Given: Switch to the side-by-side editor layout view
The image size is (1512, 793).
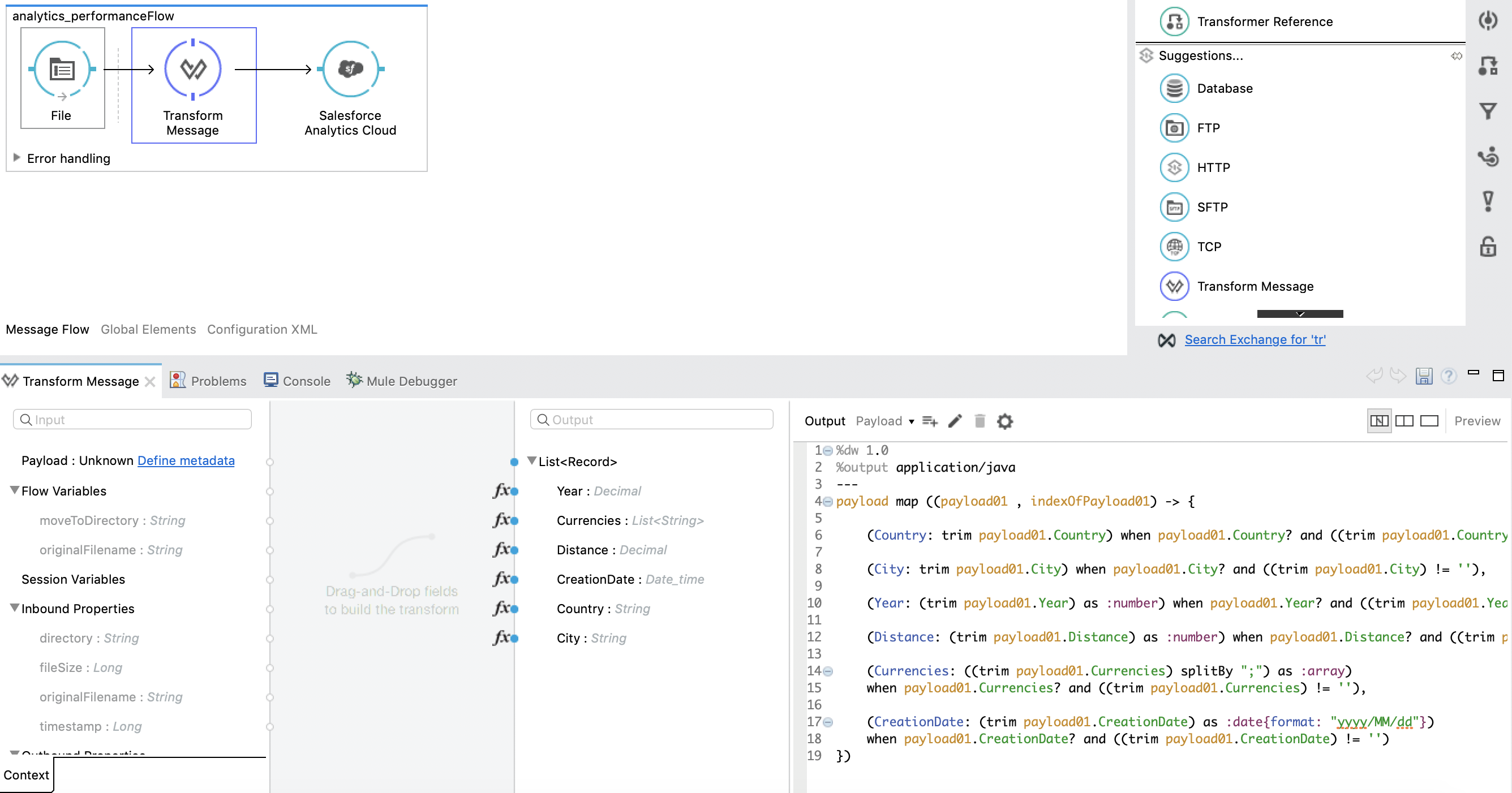Looking at the screenshot, I should (x=1404, y=421).
